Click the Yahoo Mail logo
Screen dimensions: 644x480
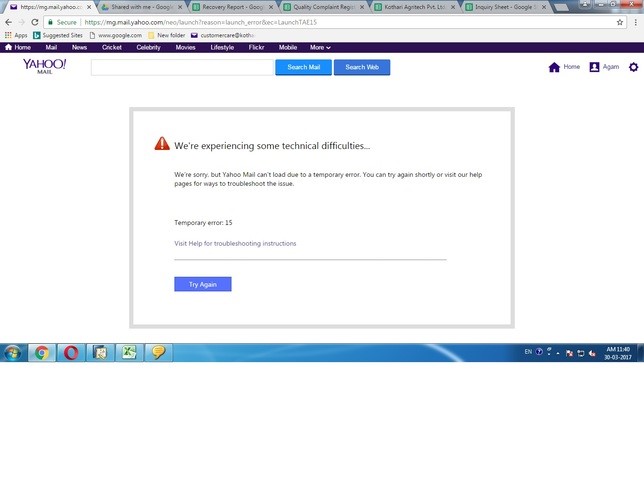coord(44,66)
